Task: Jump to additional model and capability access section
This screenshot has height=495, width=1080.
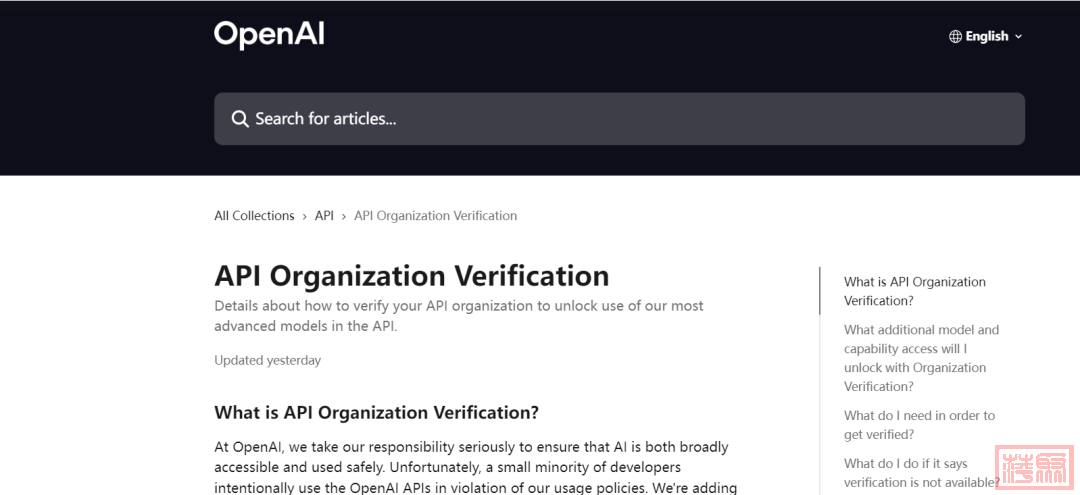Action: (922, 358)
